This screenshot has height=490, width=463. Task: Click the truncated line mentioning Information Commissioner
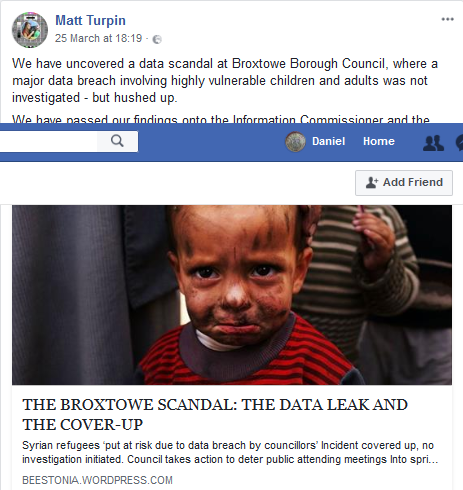221,119
